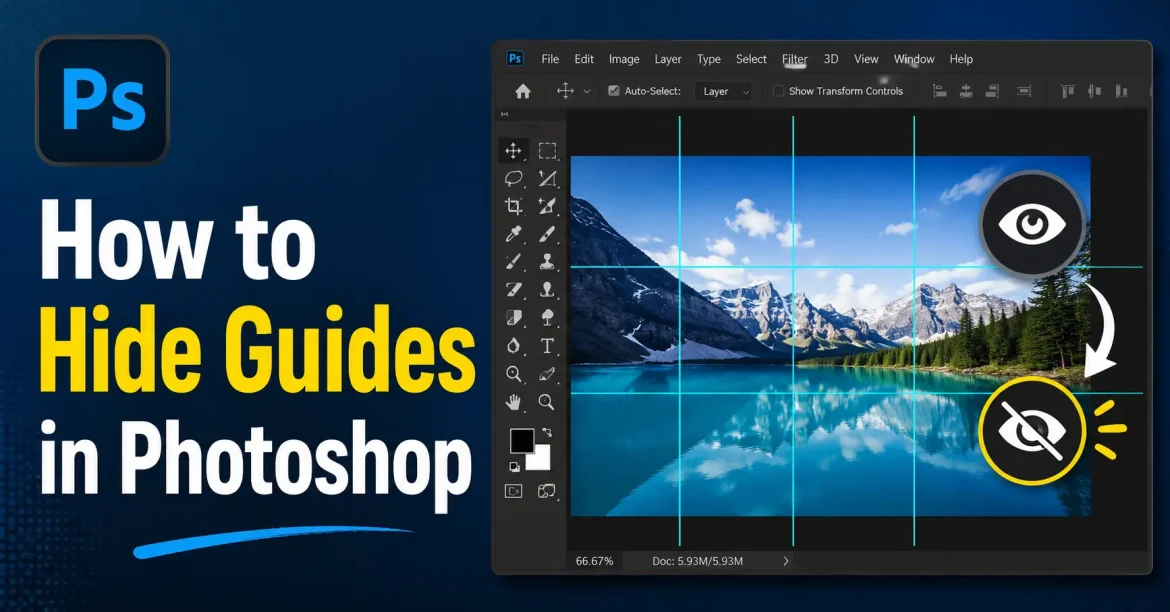Open the Auto-Select Layer dropdown
This screenshot has height=612, width=1170.
tap(723, 91)
